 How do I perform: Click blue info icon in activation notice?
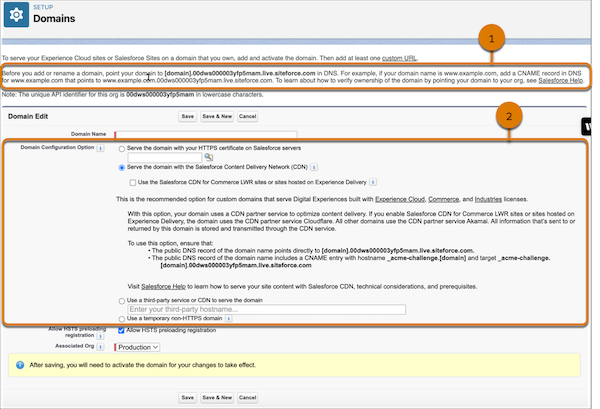pos(20,365)
